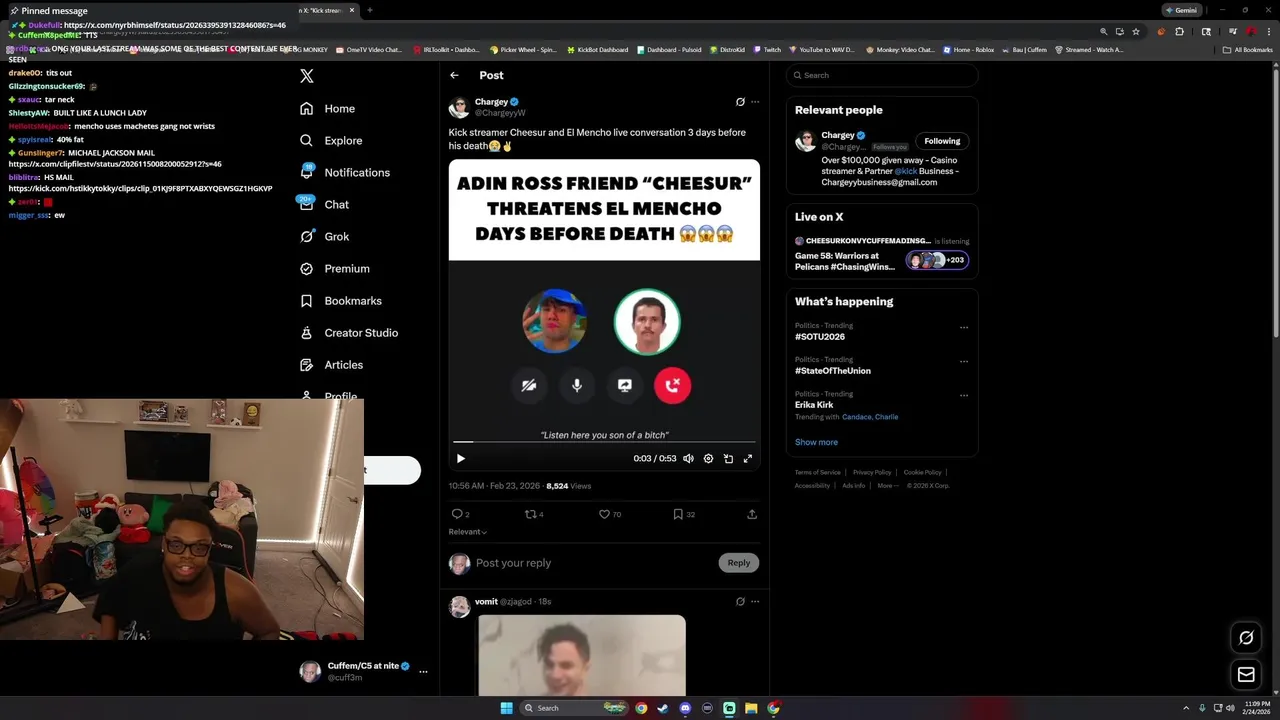The image size is (1280, 720).
Task: Open more options for Erika Kirk trend
Action: (x=964, y=395)
